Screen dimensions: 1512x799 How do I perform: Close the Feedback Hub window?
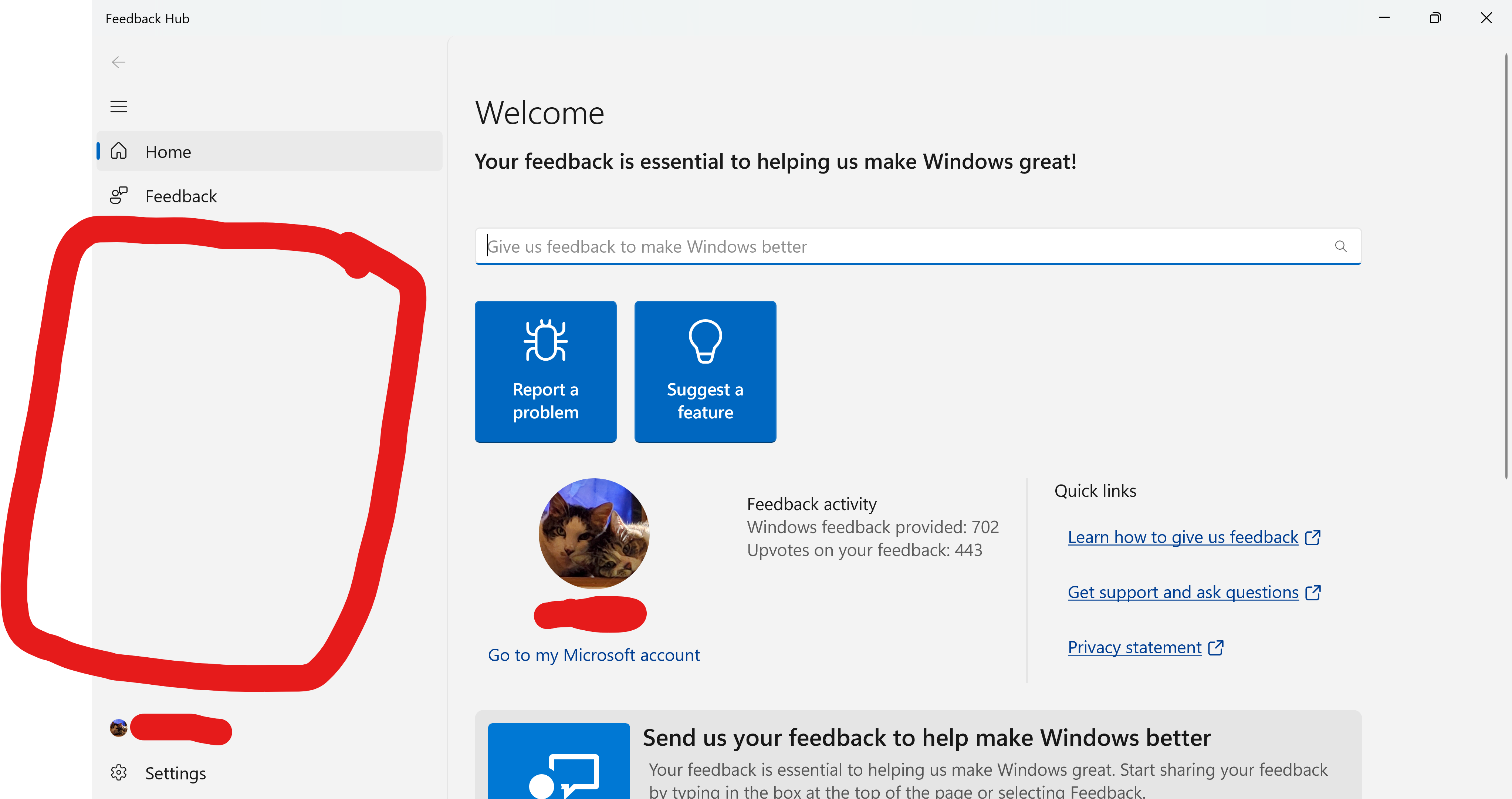[x=1486, y=18]
